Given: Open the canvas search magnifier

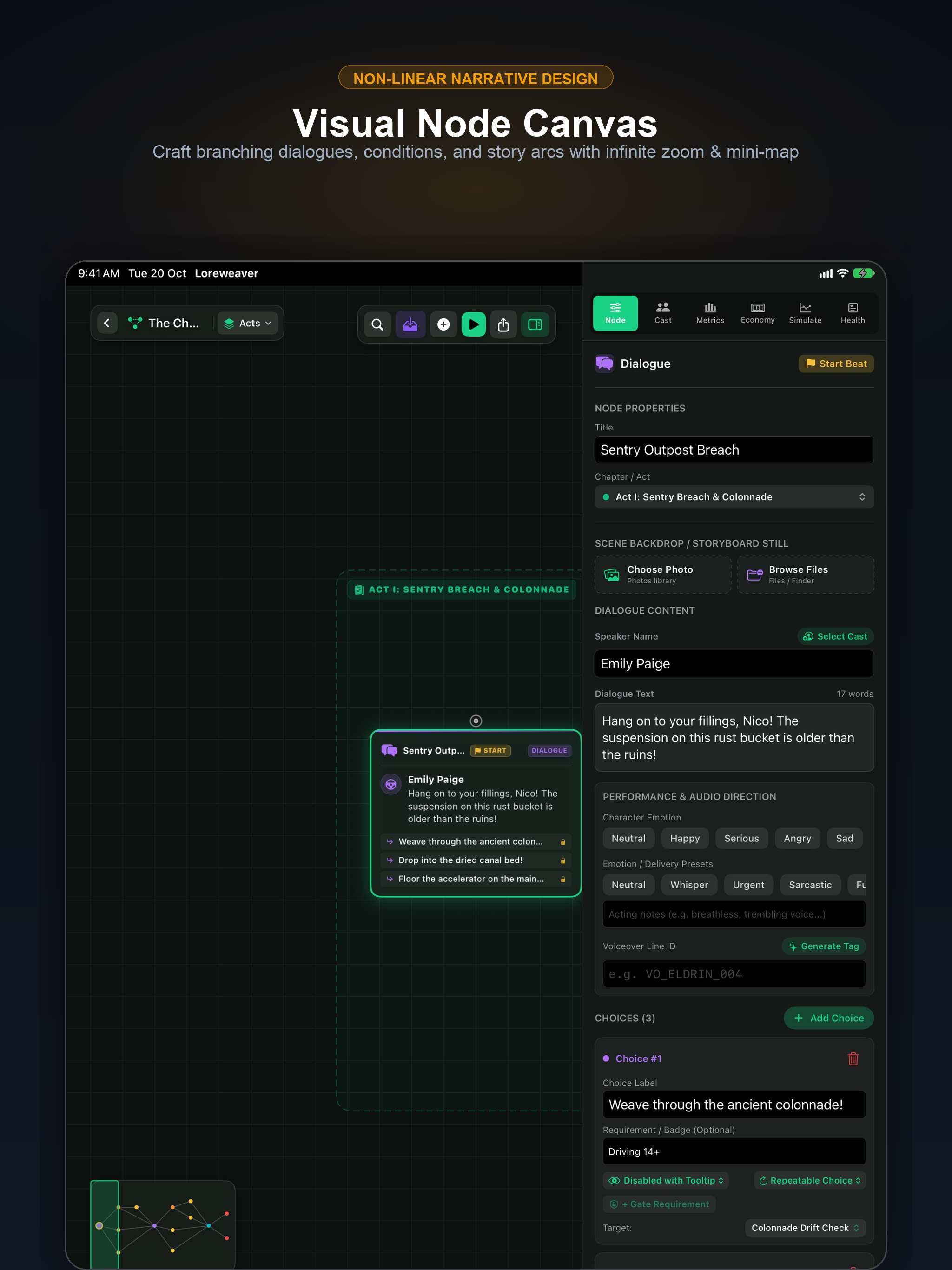Looking at the screenshot, I should coord(377,324).
